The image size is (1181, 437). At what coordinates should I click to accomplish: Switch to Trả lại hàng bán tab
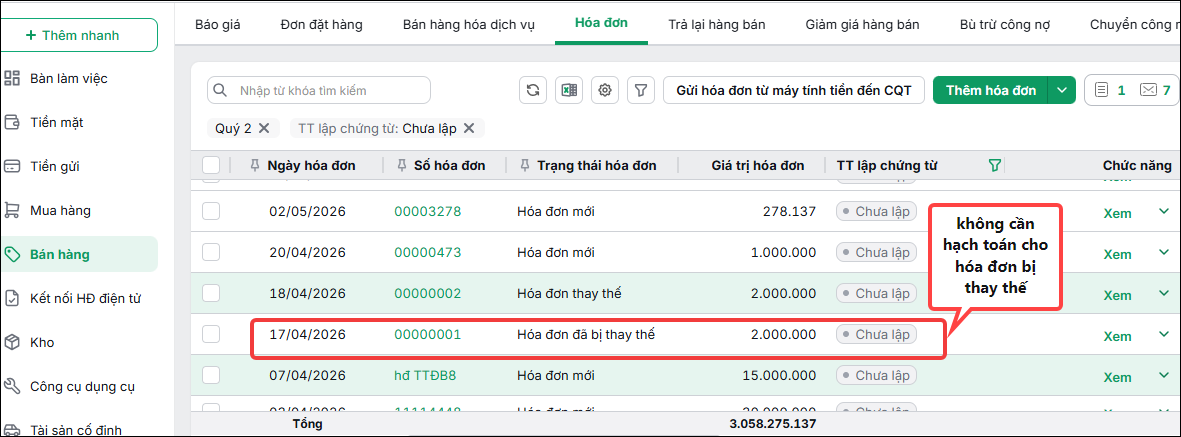pos(717,25)
